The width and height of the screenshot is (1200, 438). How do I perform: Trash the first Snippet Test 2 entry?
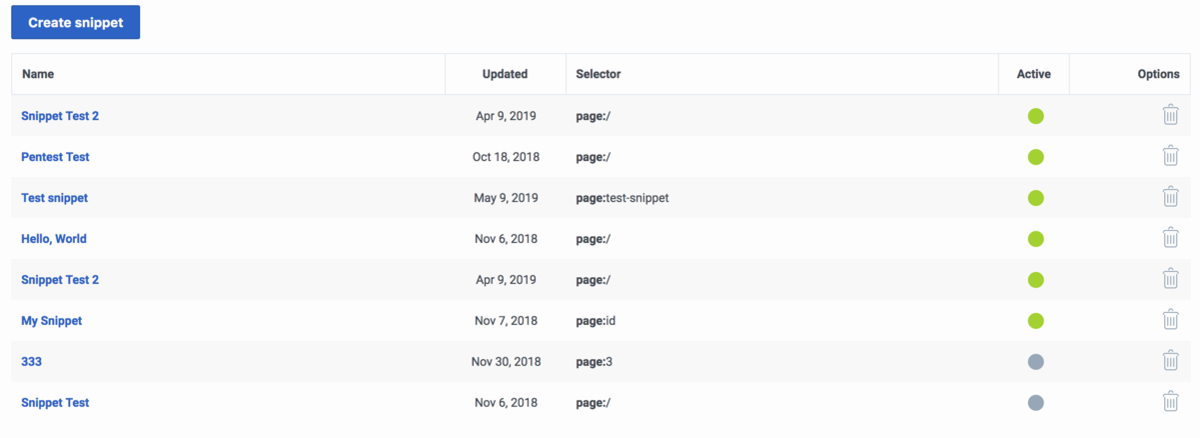coord(1170,115)
